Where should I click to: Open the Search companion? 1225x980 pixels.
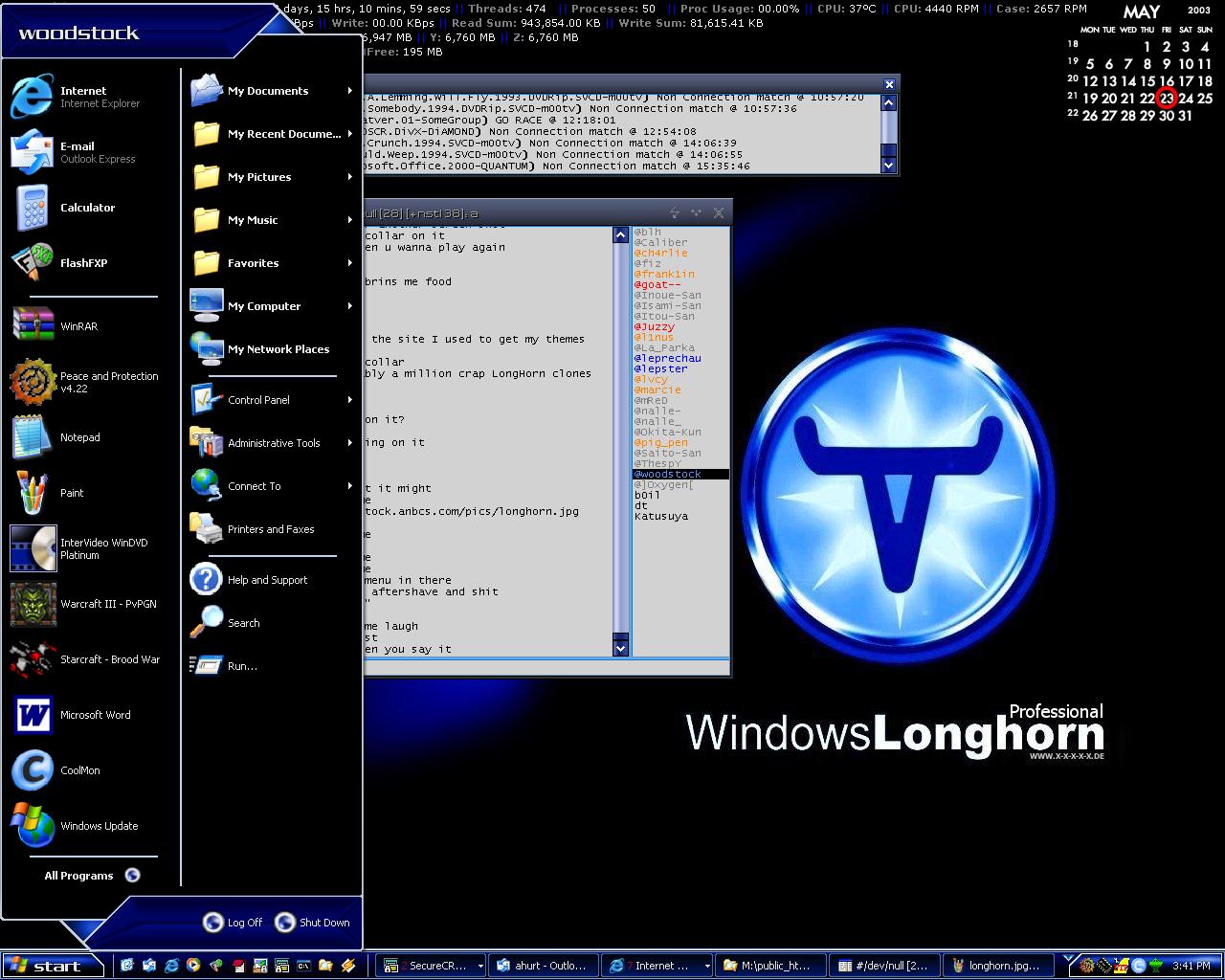(272, 623)
